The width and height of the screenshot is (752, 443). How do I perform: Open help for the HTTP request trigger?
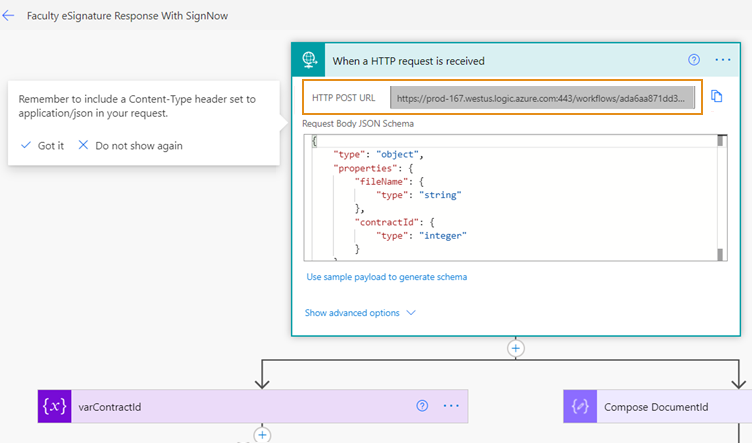click(694, 60)
